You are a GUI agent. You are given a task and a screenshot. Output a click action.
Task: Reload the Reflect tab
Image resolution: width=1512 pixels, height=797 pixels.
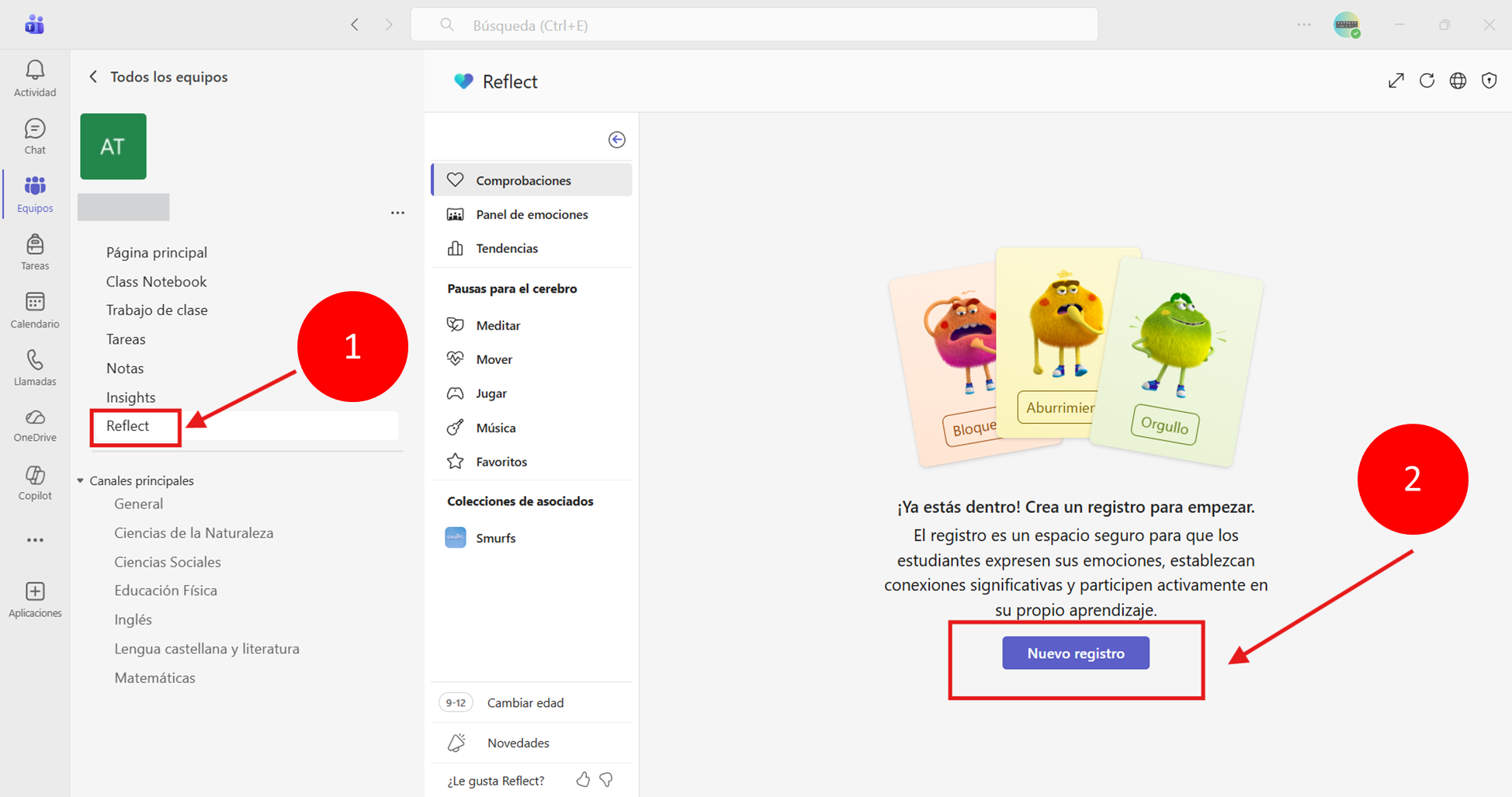[1427, 81]
